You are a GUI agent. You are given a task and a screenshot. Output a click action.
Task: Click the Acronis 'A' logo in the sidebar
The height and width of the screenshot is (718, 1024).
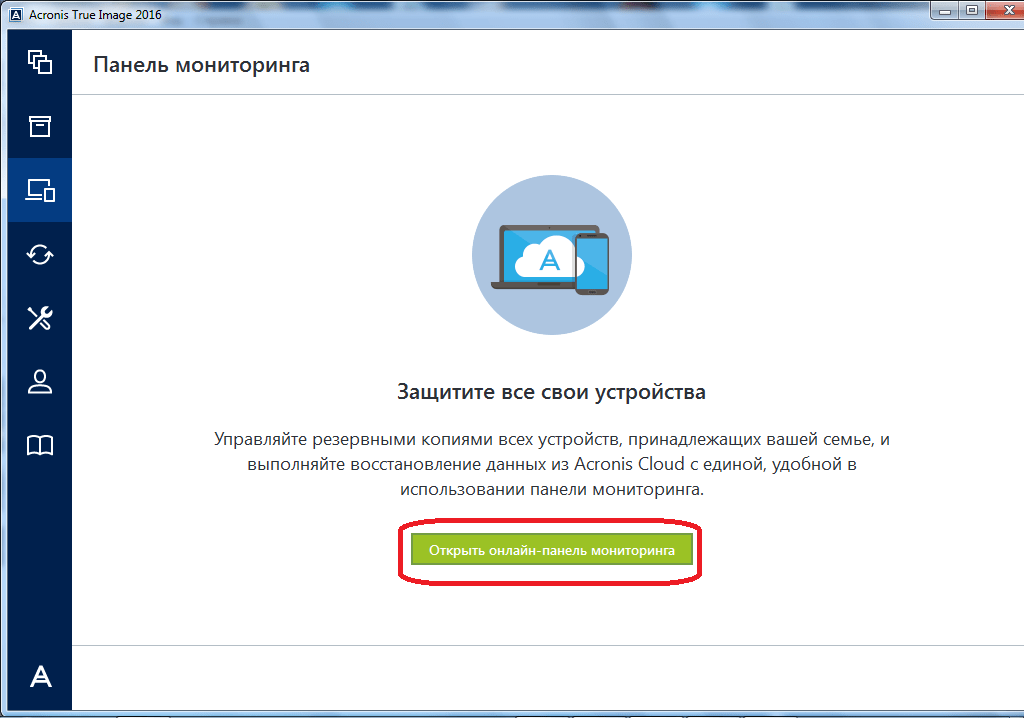click(40, 676)
